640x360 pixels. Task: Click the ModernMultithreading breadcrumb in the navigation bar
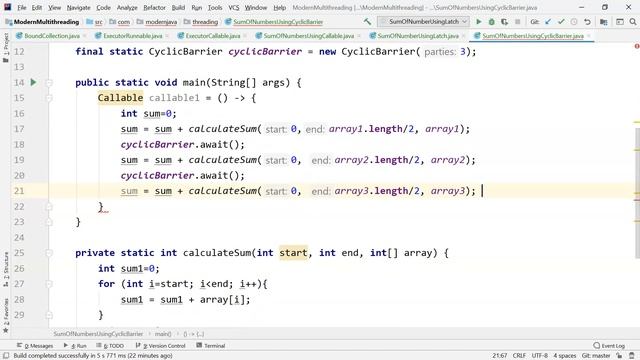42,22
